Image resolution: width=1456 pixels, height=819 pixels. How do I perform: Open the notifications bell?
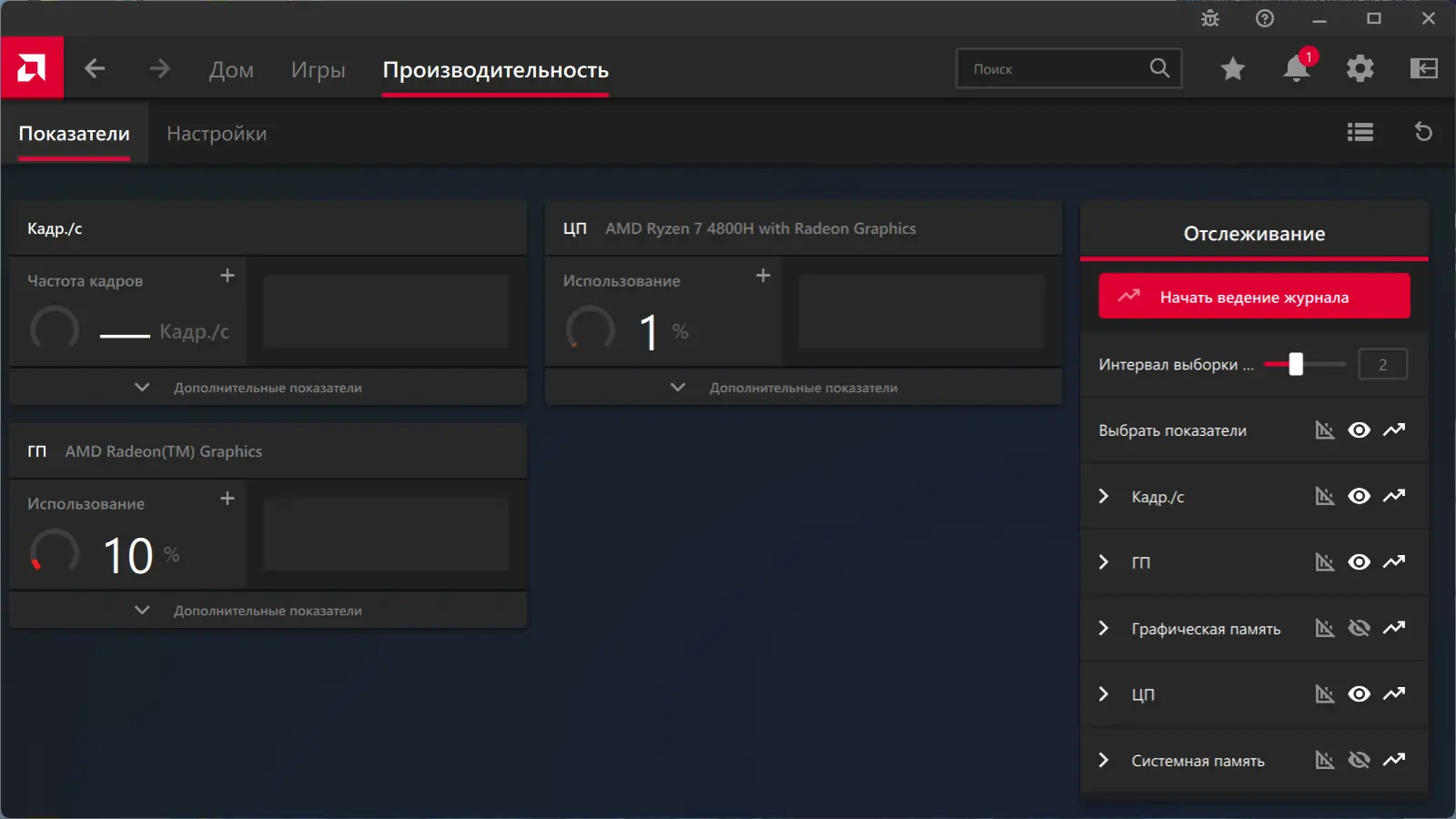pos(1297,68)
